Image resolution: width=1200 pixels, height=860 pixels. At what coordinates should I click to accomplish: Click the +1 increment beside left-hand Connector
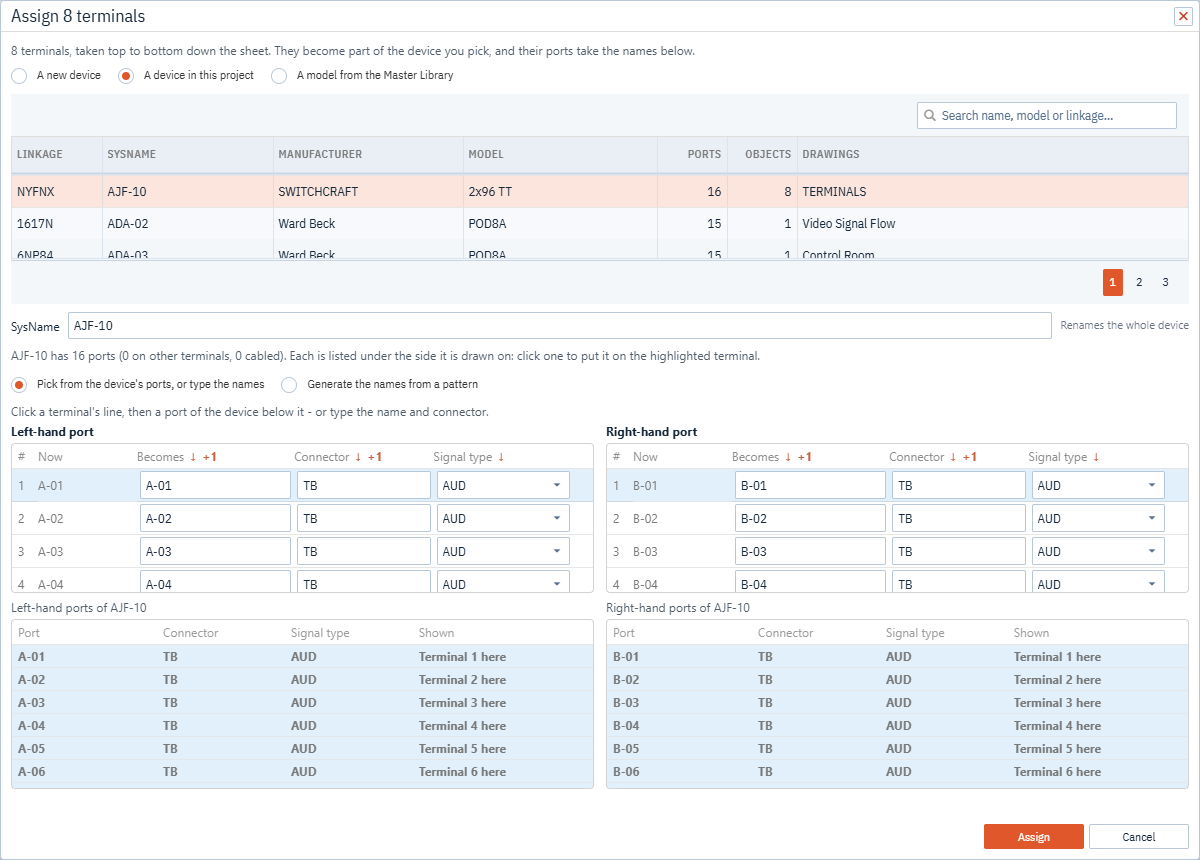375,457
